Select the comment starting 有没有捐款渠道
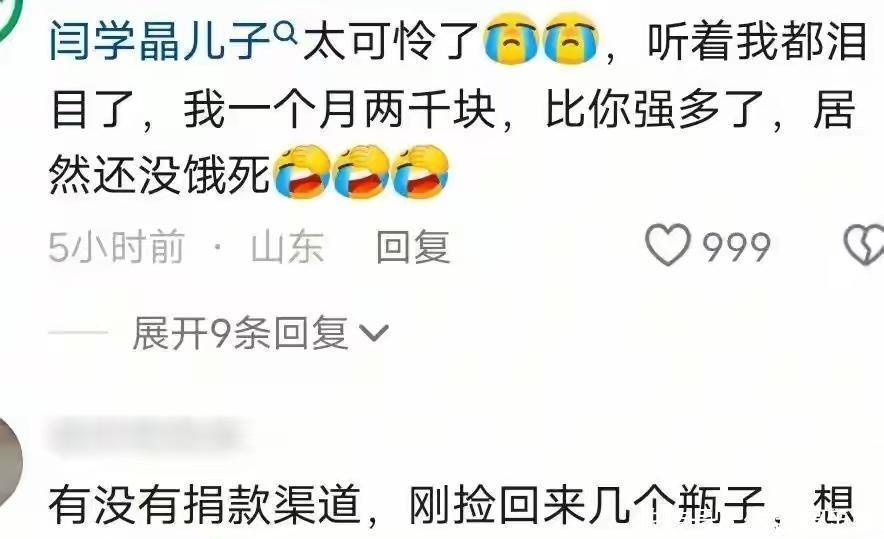Viewport: 884px width, 539px height. tap(452, 505)
